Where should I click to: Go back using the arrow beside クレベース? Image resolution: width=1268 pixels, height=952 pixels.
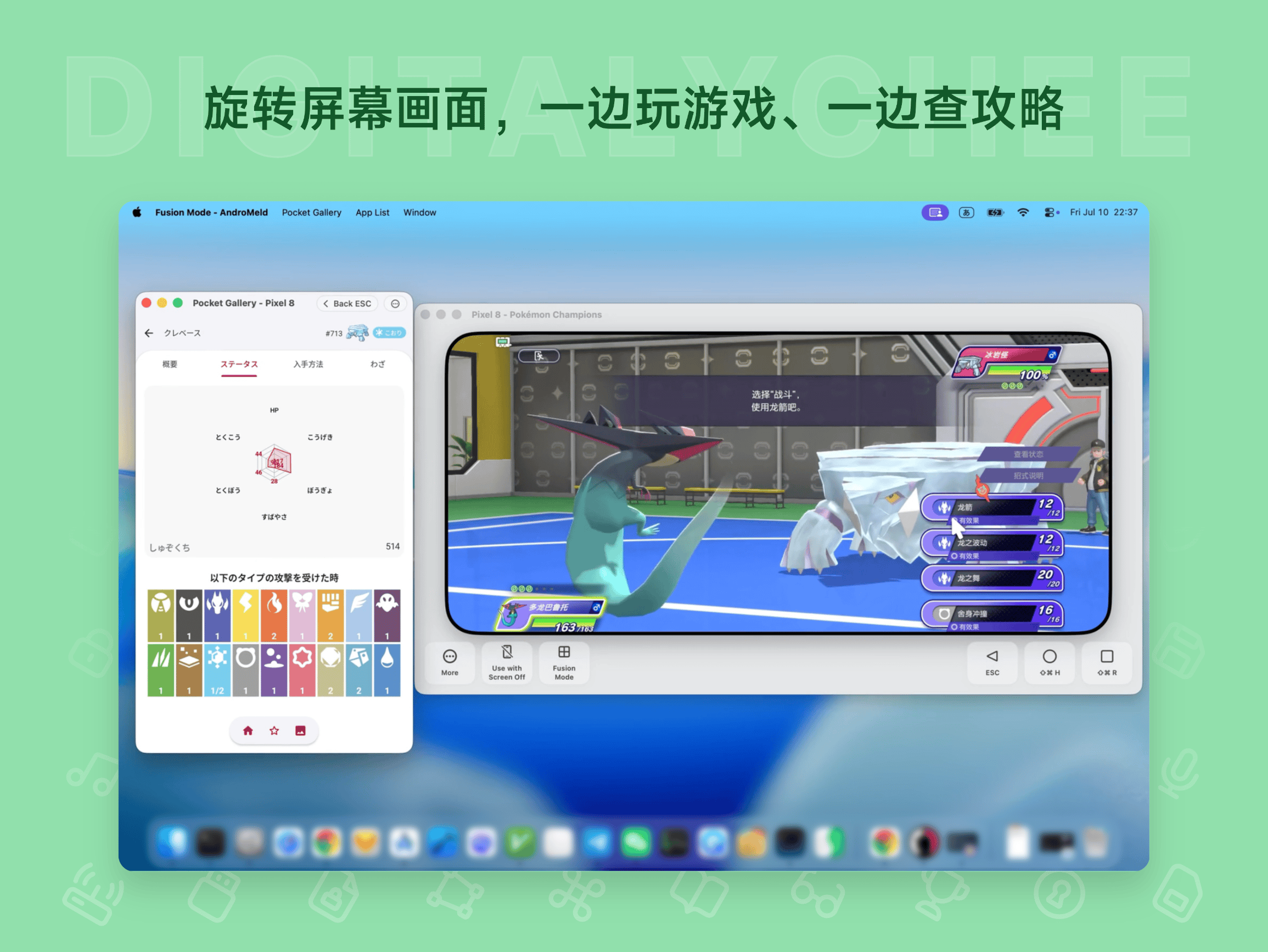[x=149, y=333]
